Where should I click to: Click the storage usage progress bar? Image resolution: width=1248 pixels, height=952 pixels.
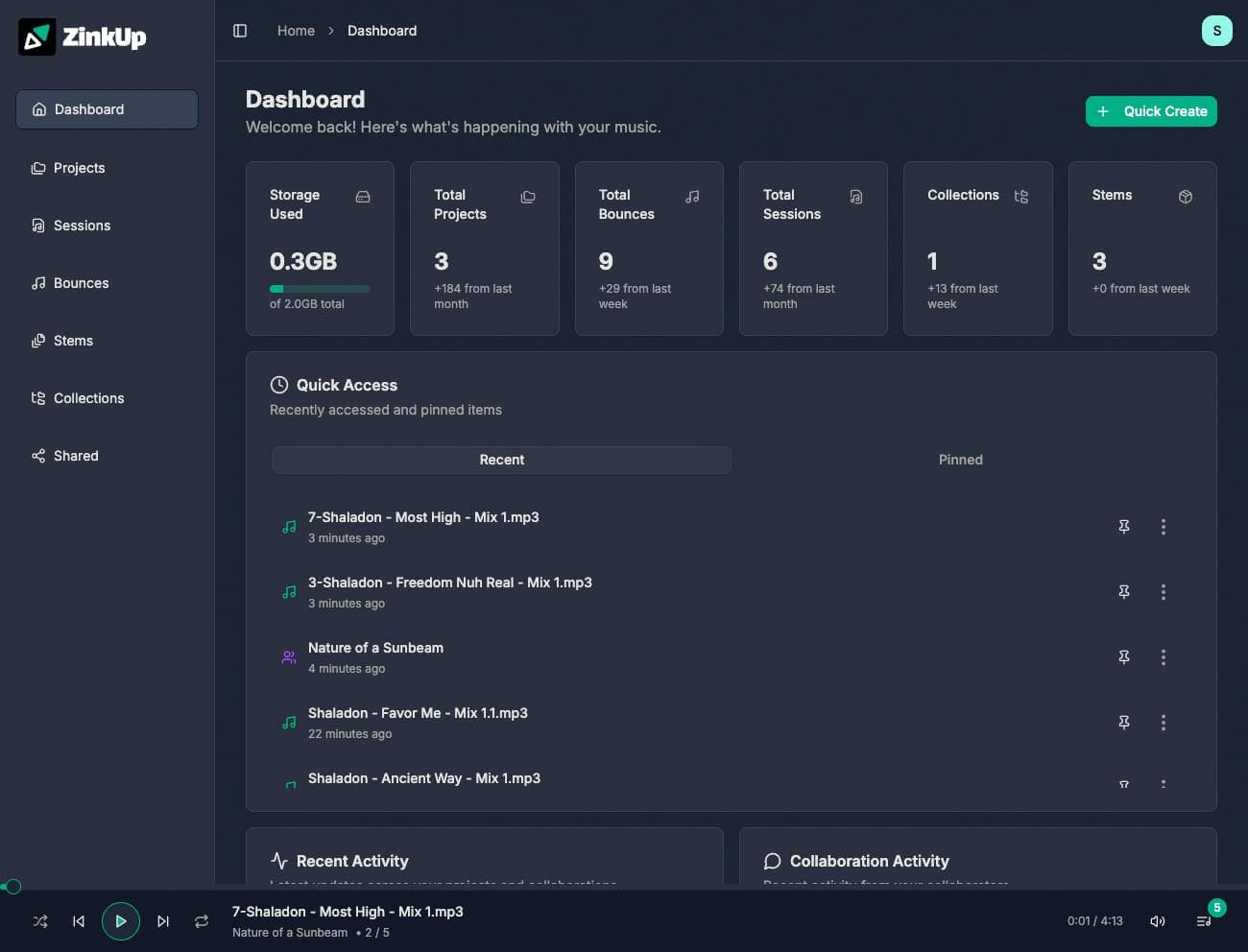320,288
